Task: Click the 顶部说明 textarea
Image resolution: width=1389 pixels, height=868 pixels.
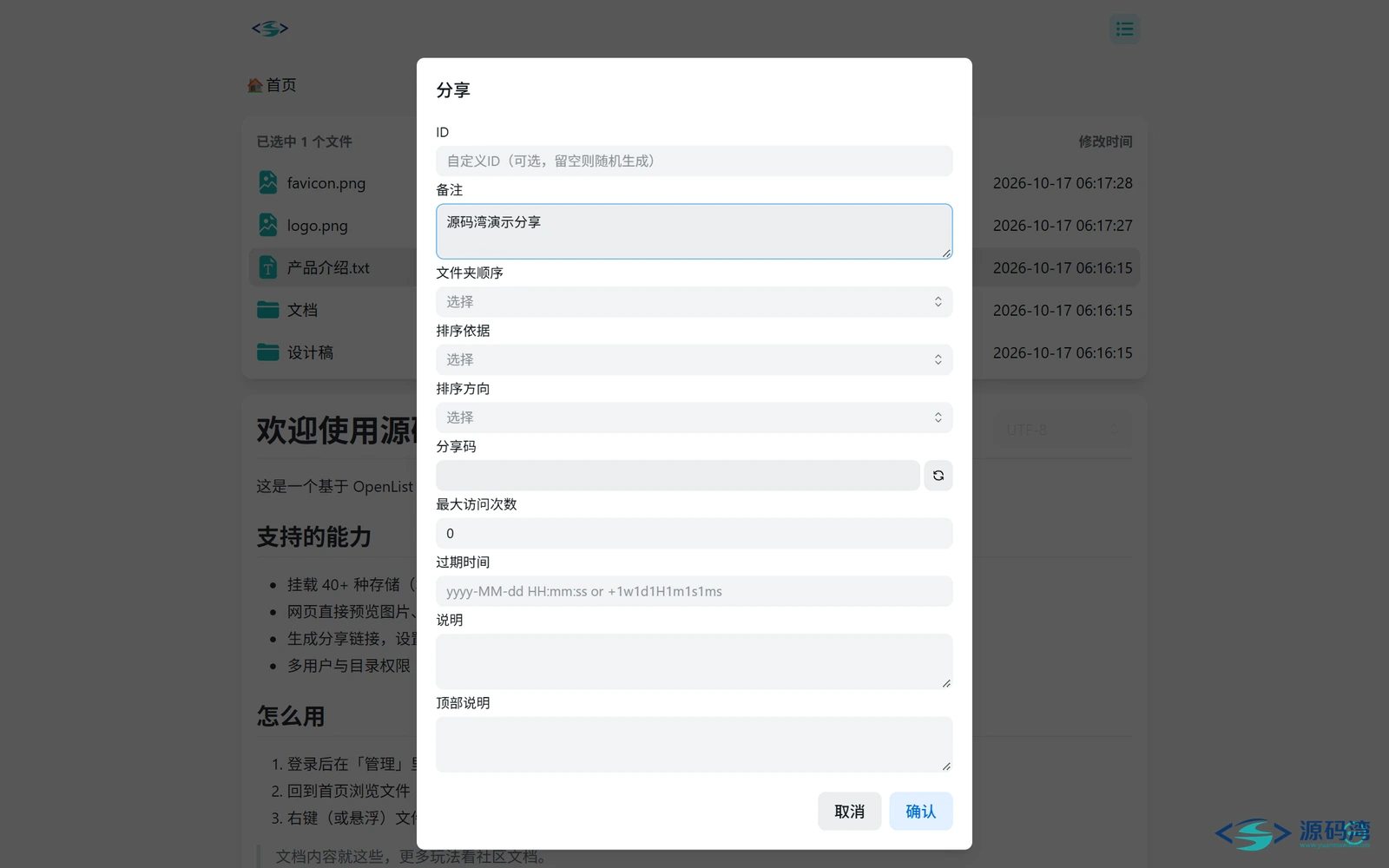Action: click(x=694, y=745)
